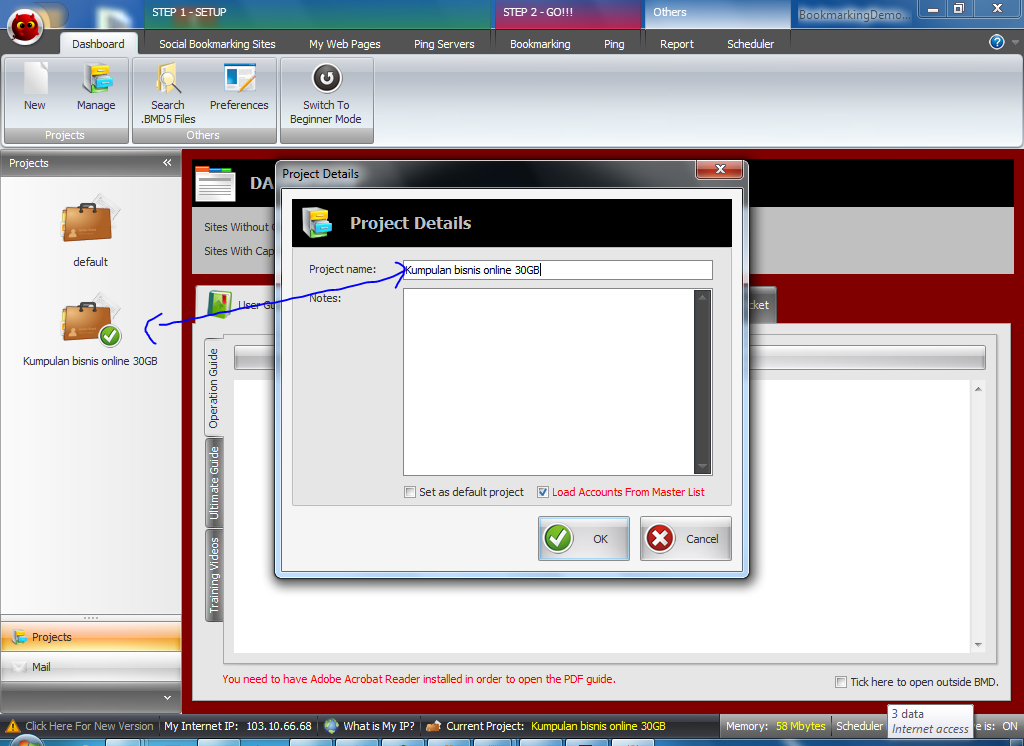This screenshot has width=1024, height=746.
Task: Click the Sites With Captcha text
Action: (x=239, y=251)
